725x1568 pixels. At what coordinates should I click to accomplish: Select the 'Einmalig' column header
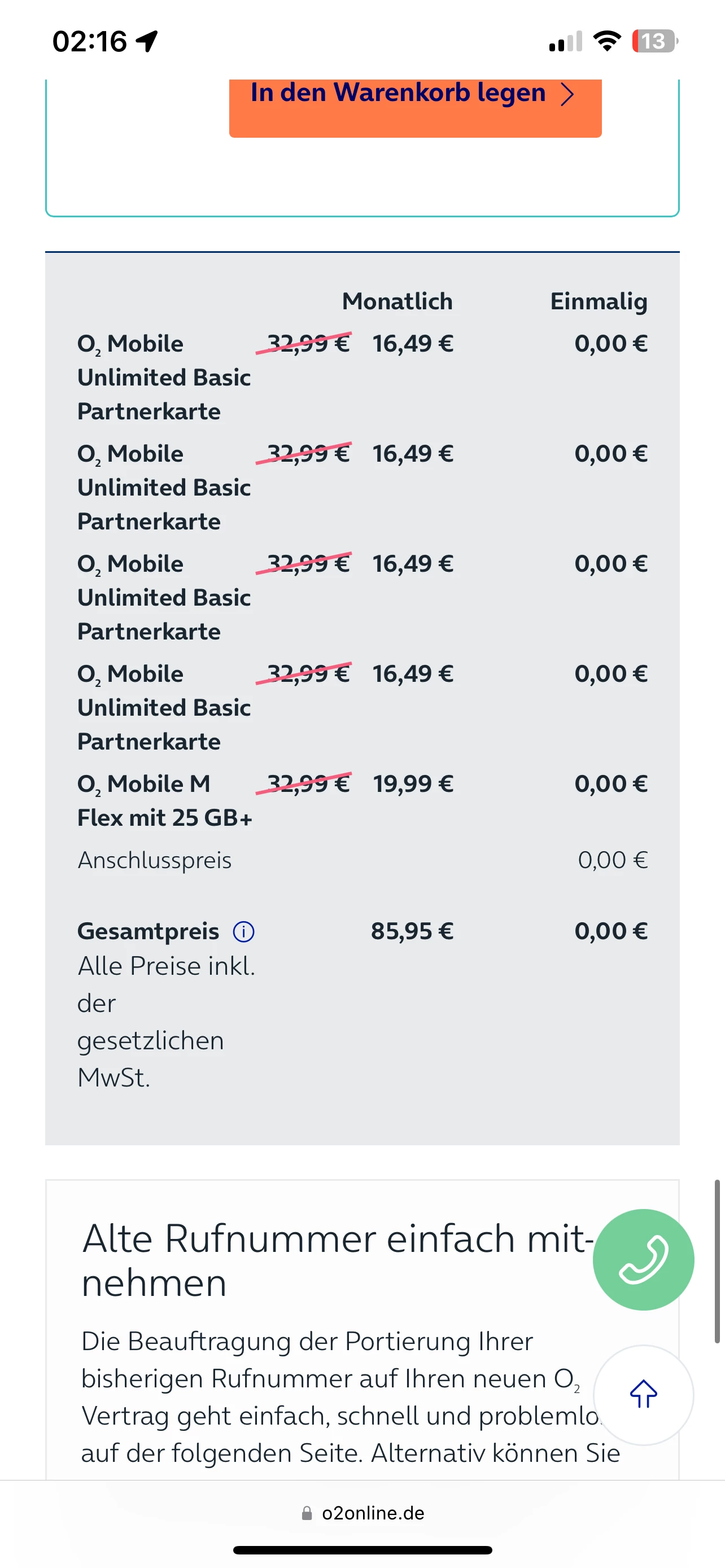599,301
